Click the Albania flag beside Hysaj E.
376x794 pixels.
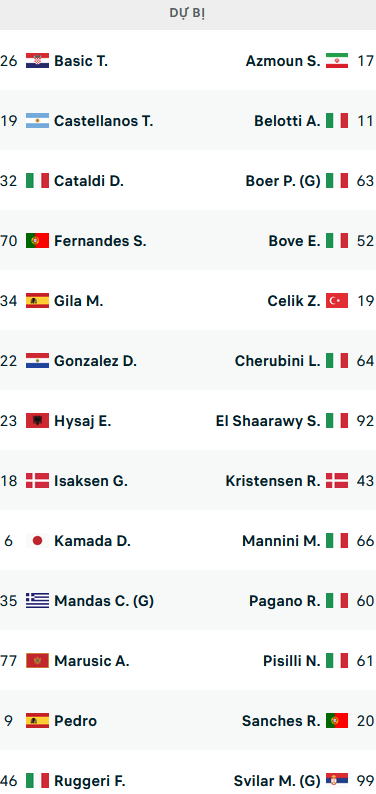[37, 421]
